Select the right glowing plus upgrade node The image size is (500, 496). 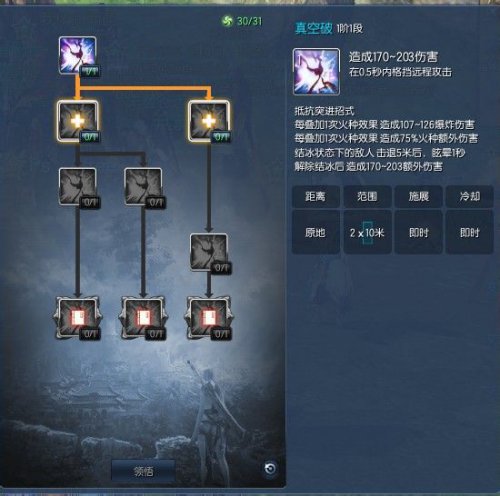coord(209,121)
